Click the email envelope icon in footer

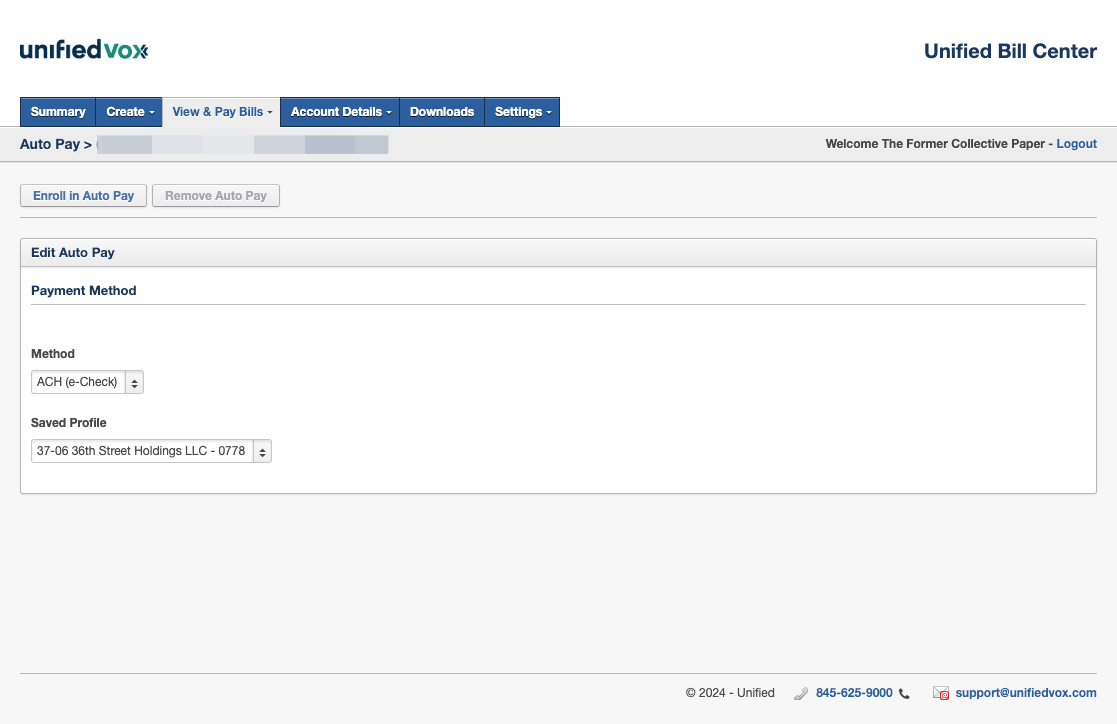pos(941,693)
